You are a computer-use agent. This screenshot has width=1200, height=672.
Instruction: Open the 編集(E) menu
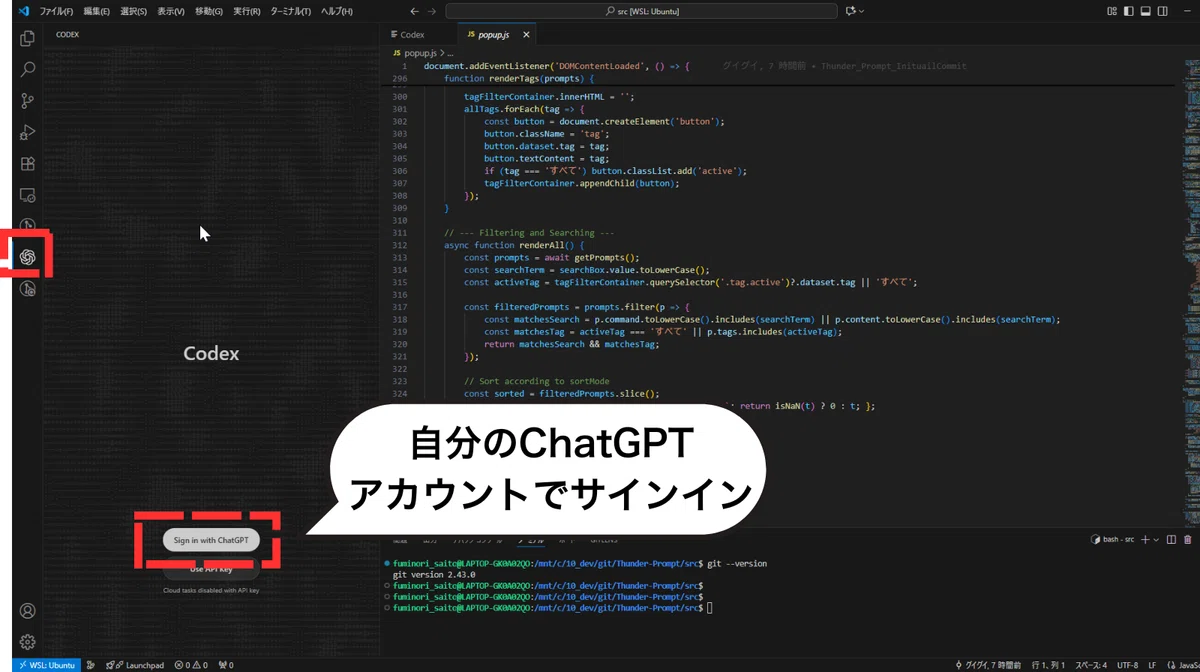97,11
